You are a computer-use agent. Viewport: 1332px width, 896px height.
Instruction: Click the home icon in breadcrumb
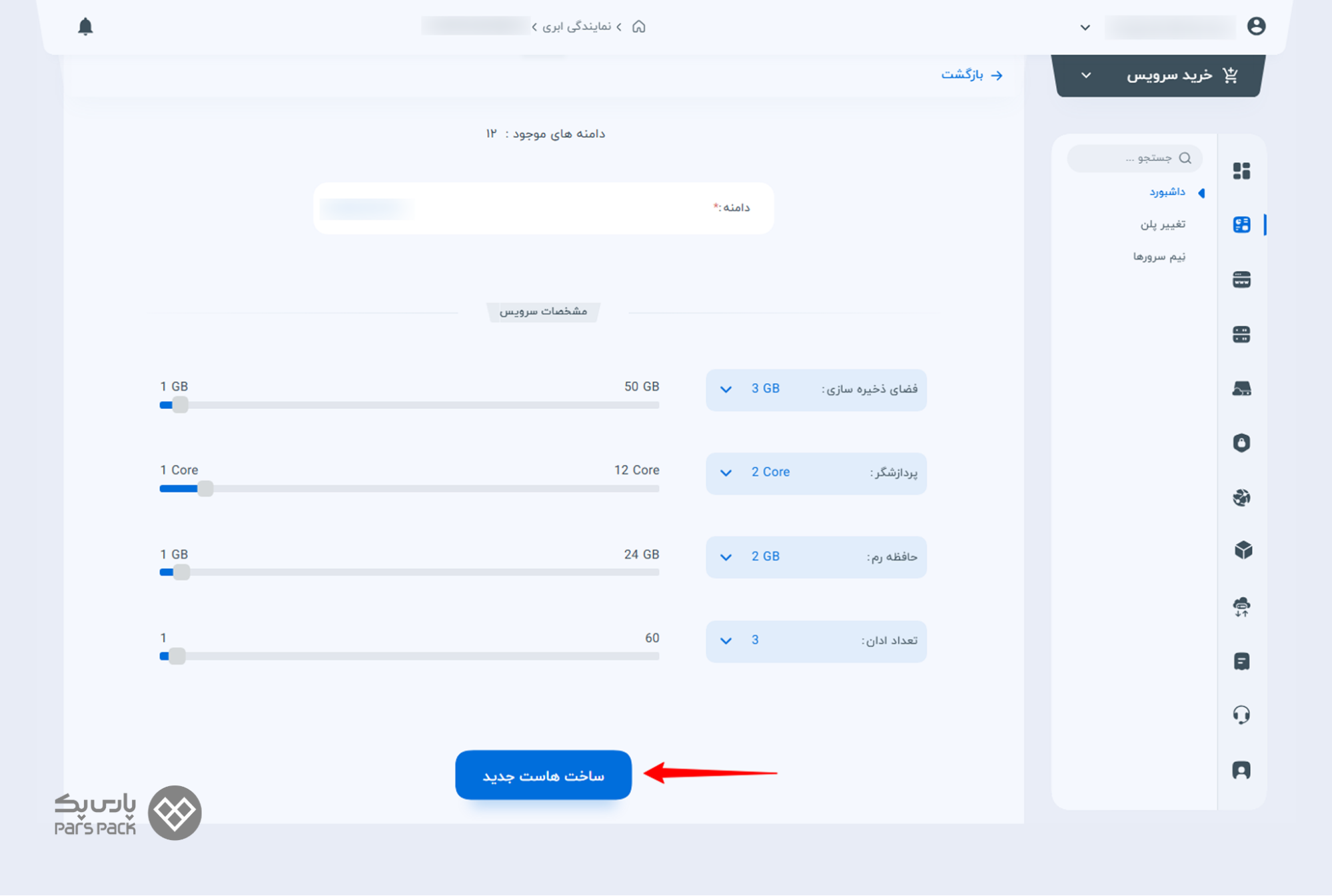(639, 27)
